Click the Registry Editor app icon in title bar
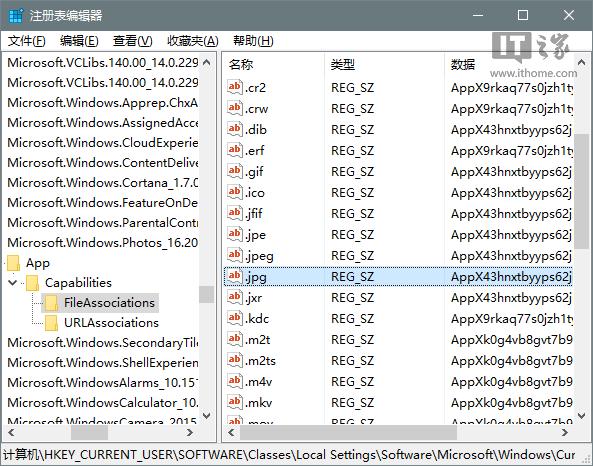Screen dimensions: 593x466 (16, 16)
